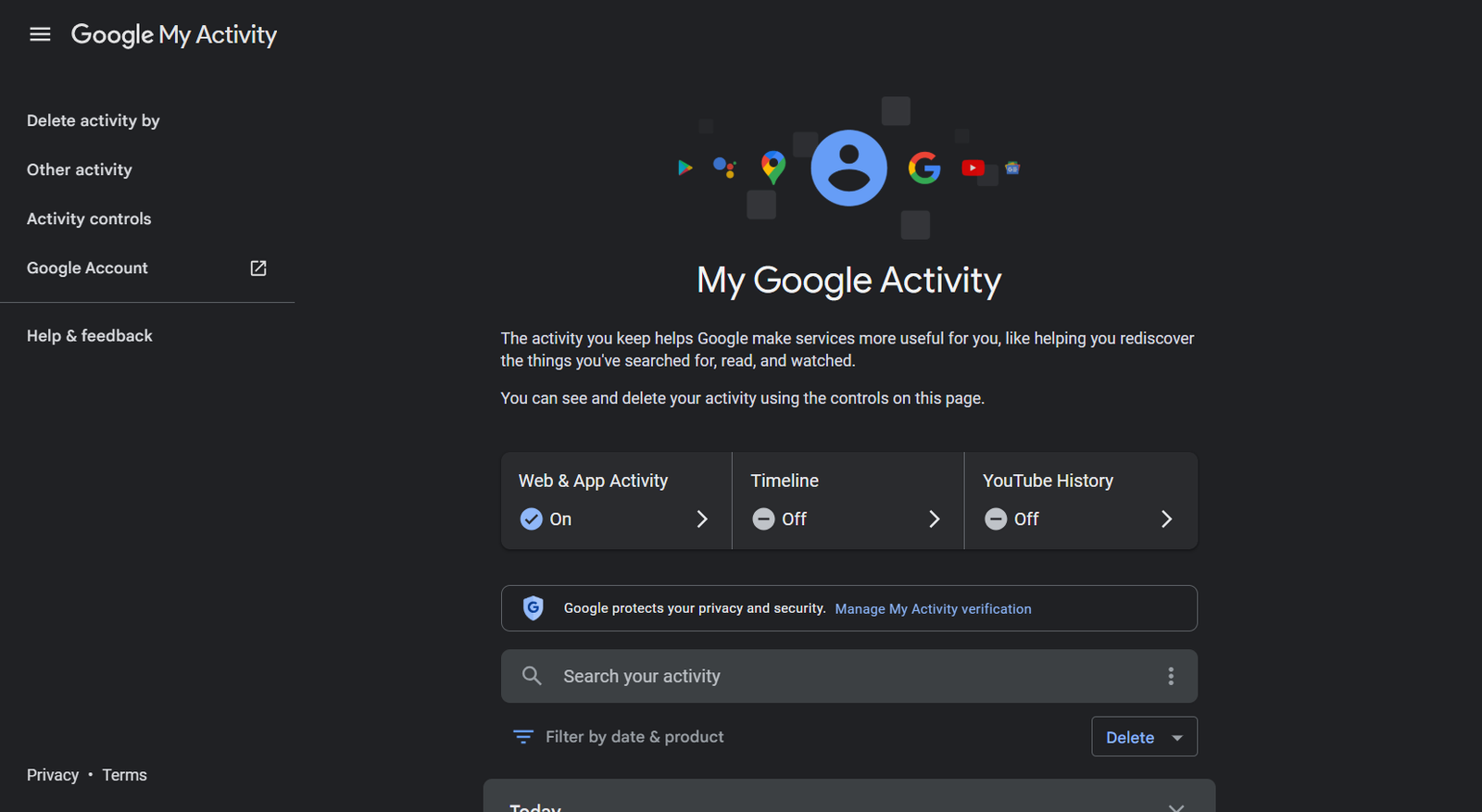Click the Search your activity field
Viewport: 1482px width, 812px height.
pyautogui.click(x=834, y=676)
